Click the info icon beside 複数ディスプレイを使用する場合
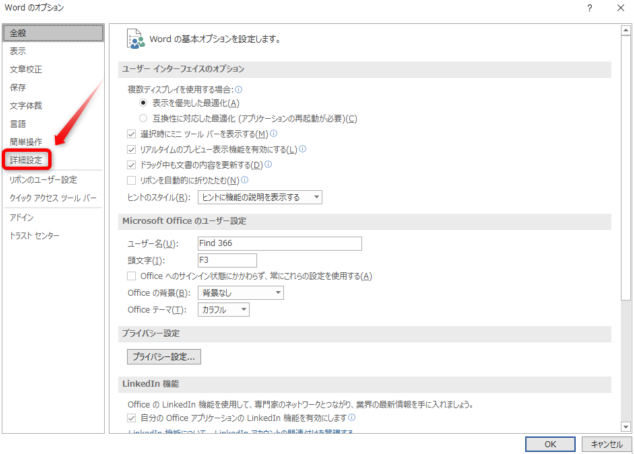Image resolution: width=634 pixels, height=454 pixels. [239, 89]
